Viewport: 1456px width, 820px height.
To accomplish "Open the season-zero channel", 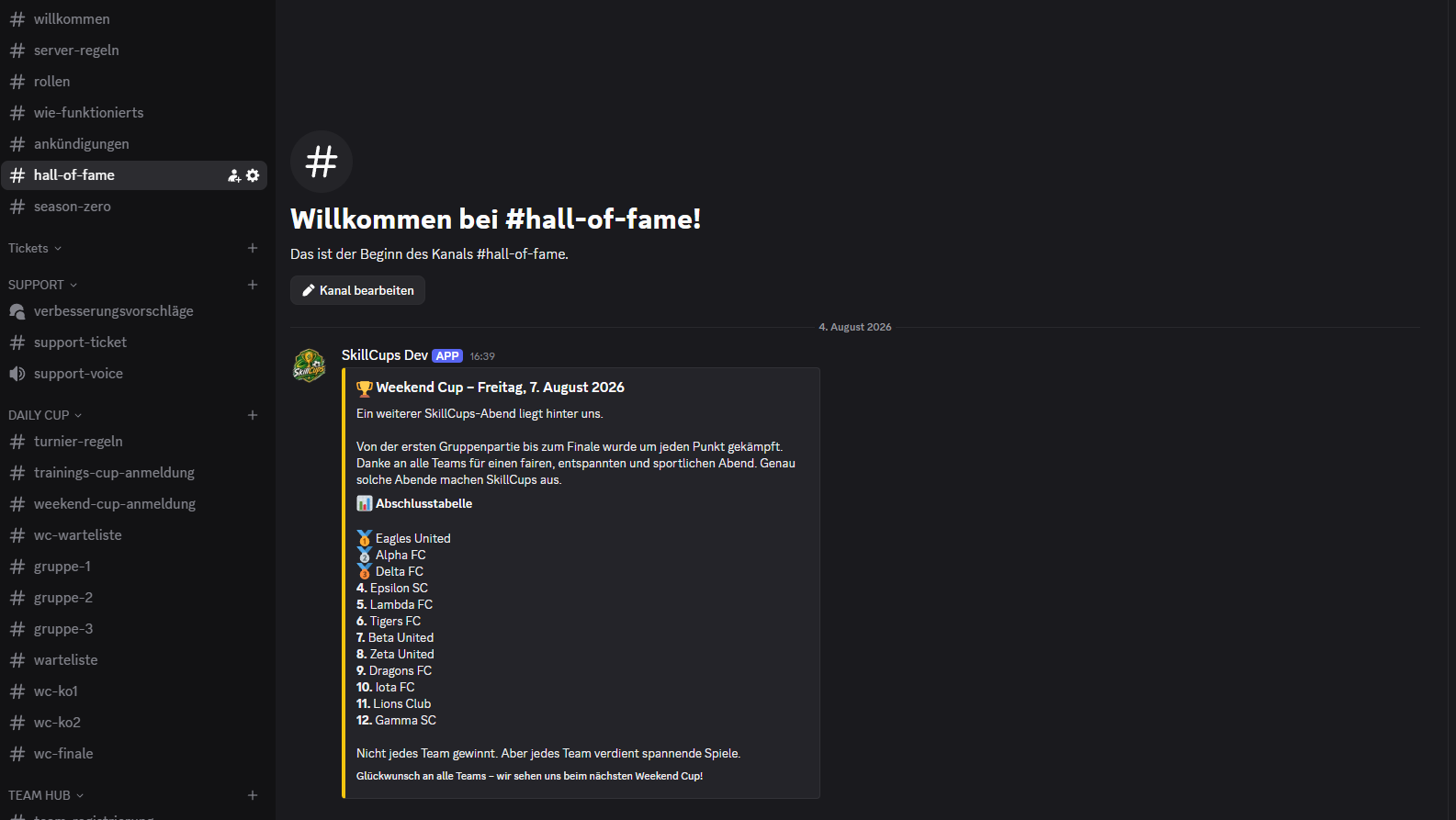I will [x=134, y=207].
